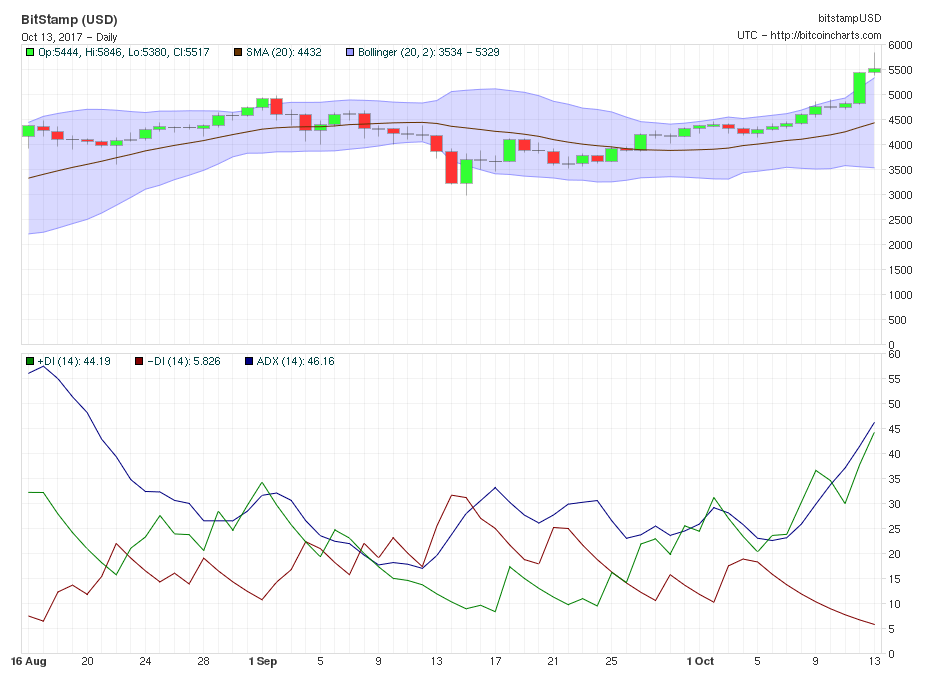Click the tall green candle near 5500

[x=859, y=88]
